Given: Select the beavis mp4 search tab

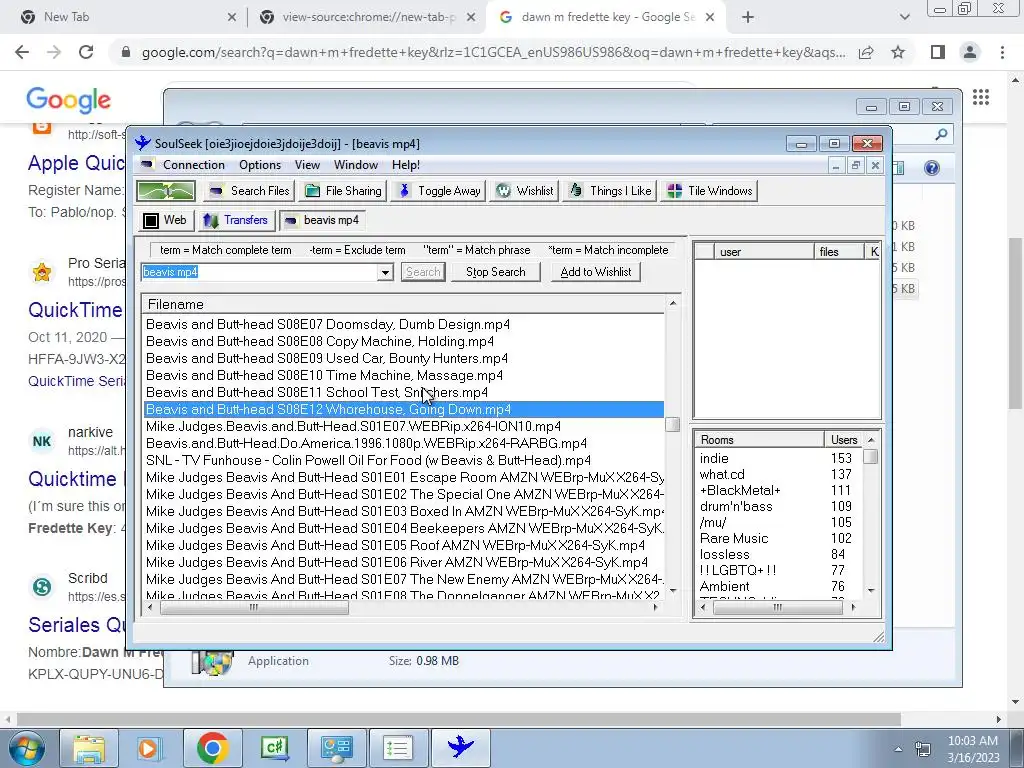Looking at the screenshot, I should click(x=322, y=220).
